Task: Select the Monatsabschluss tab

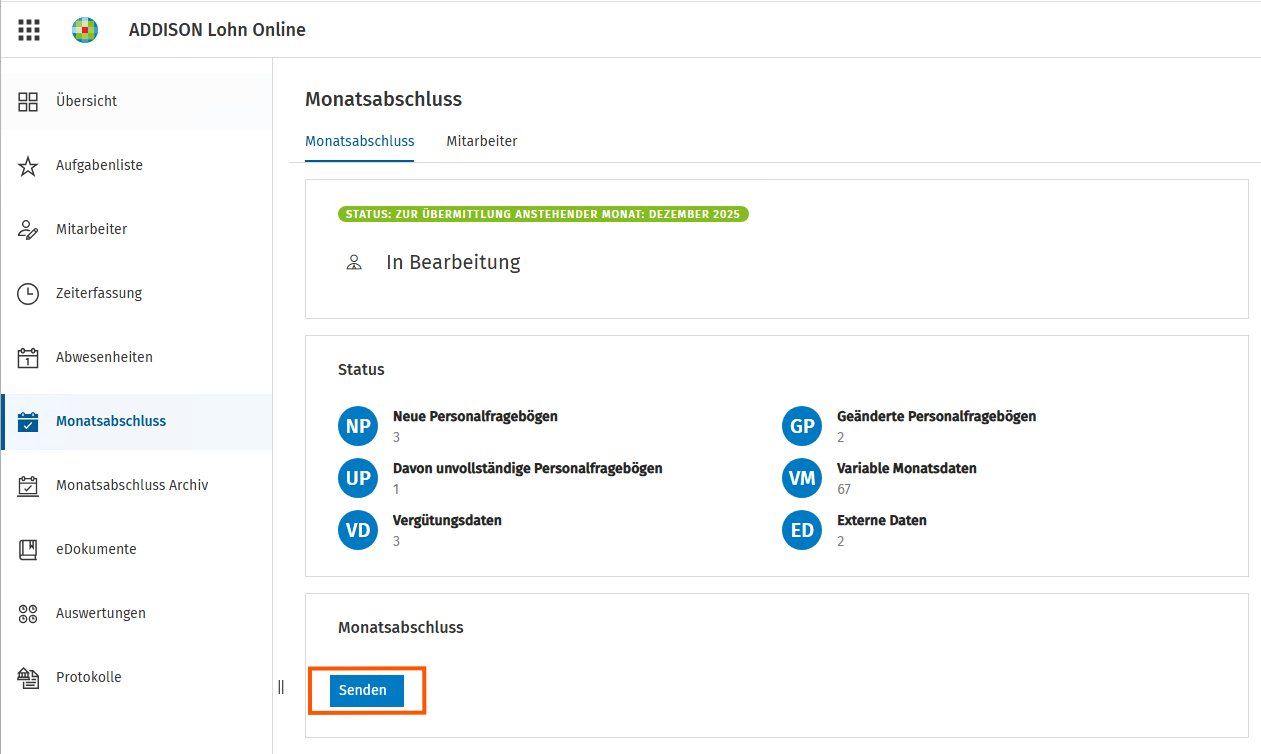Action: 360,141
